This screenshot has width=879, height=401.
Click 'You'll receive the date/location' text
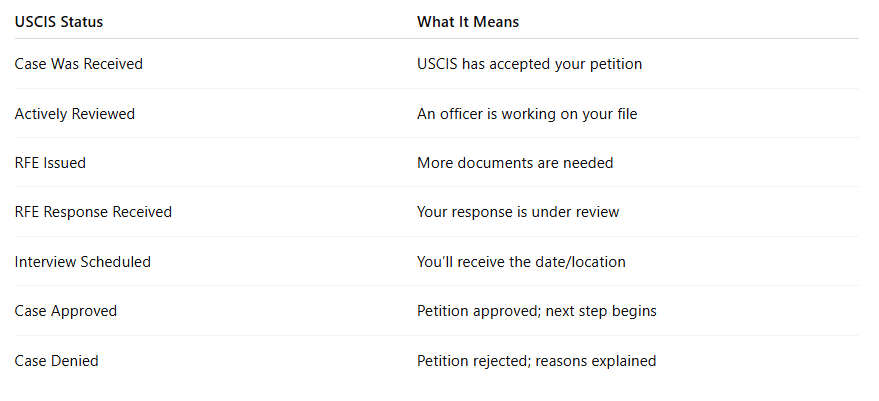point(521,262)
